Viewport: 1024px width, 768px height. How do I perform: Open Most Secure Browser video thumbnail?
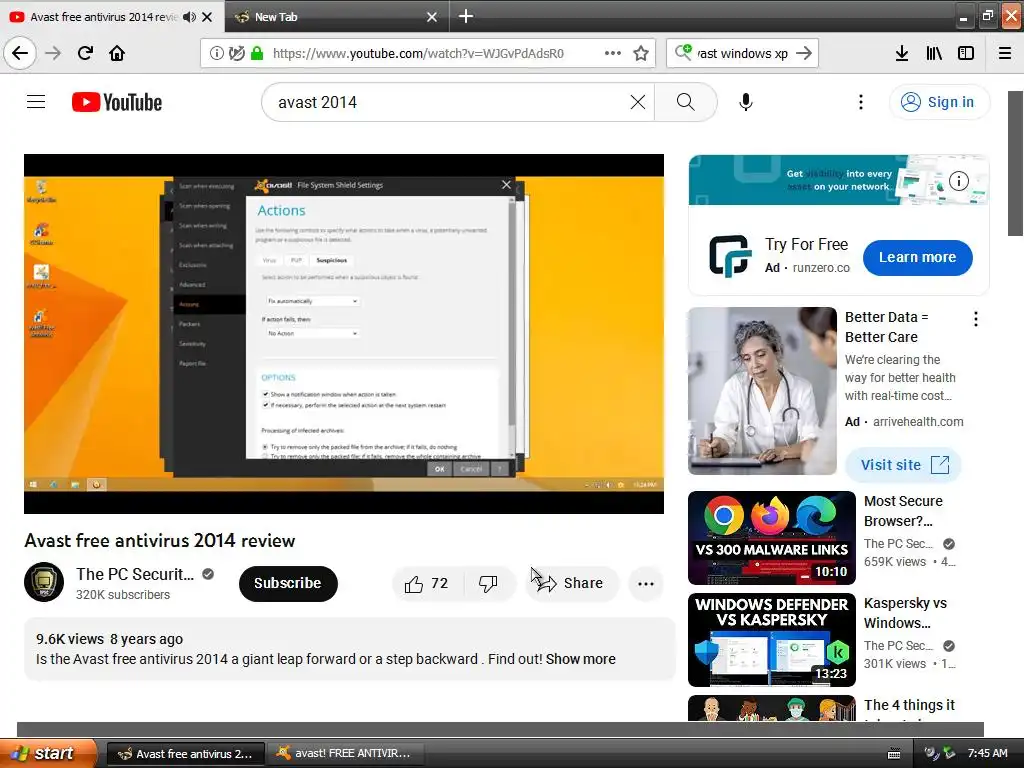tap(771, 538)
